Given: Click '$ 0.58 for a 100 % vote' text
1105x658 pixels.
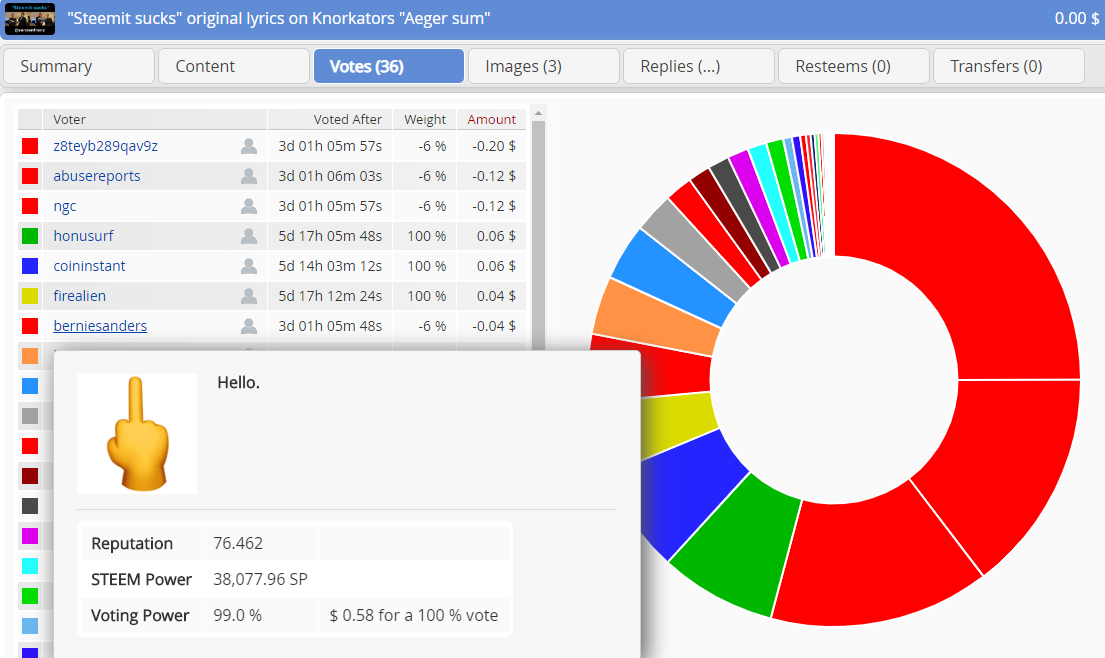Looking at the screenshot, I should [414, 615].
